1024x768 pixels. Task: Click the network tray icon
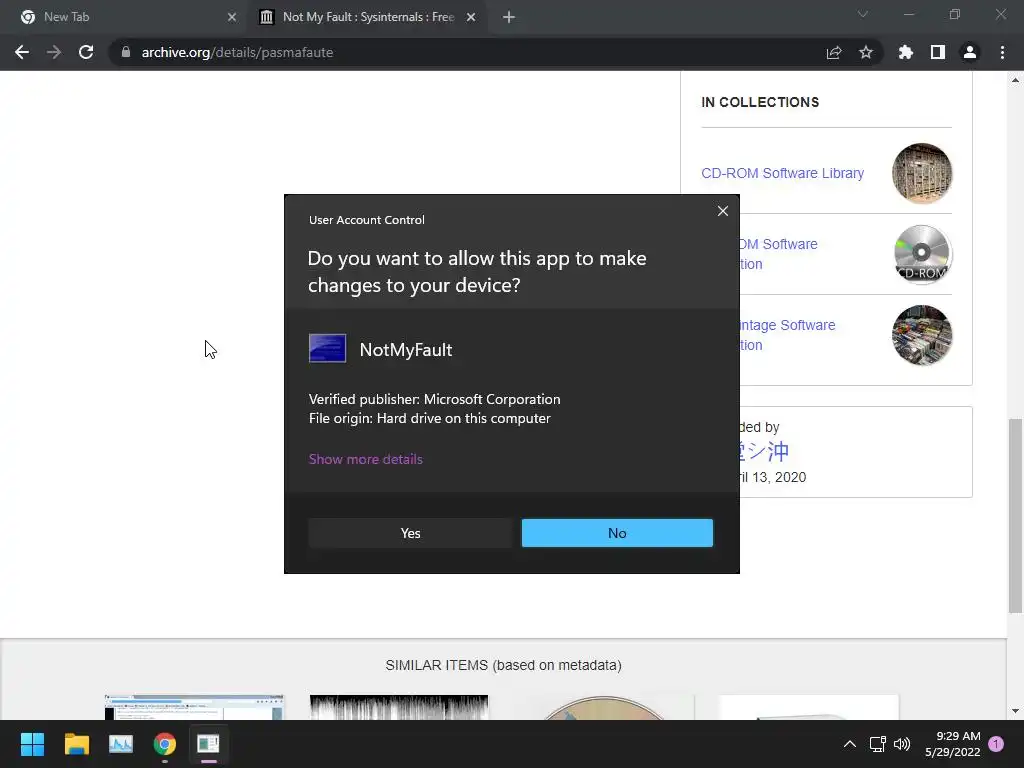click(878, 744)
